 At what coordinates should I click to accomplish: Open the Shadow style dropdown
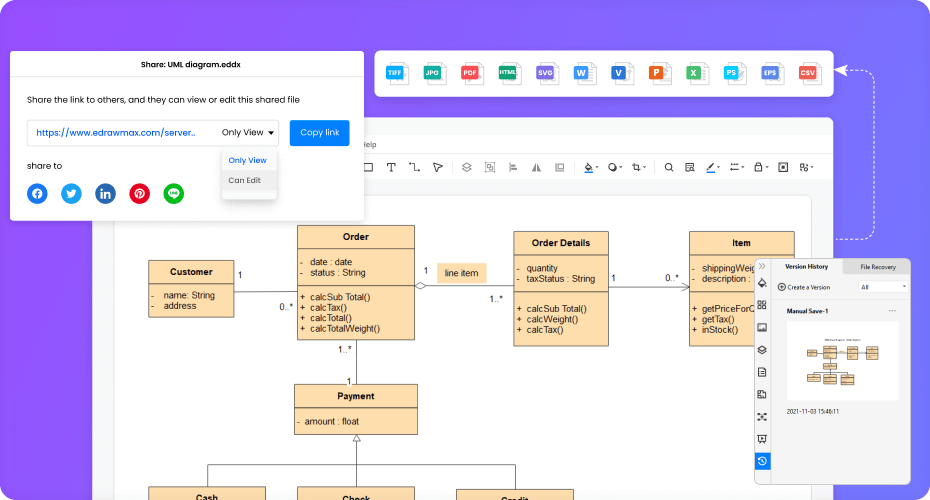click(615, 167)
